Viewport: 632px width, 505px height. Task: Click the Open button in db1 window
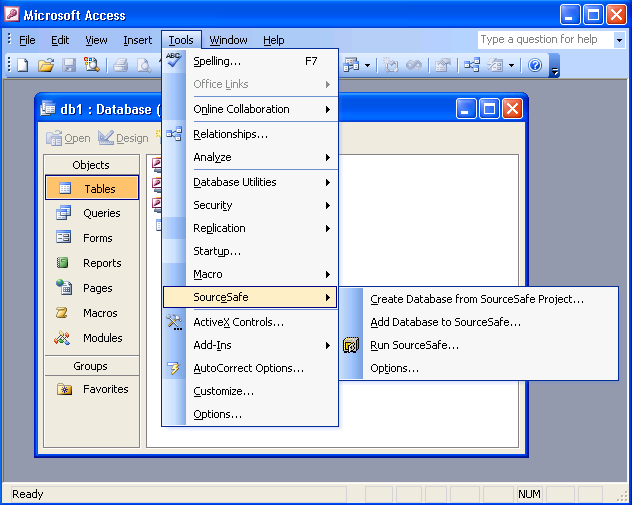[x=68, y=138]
